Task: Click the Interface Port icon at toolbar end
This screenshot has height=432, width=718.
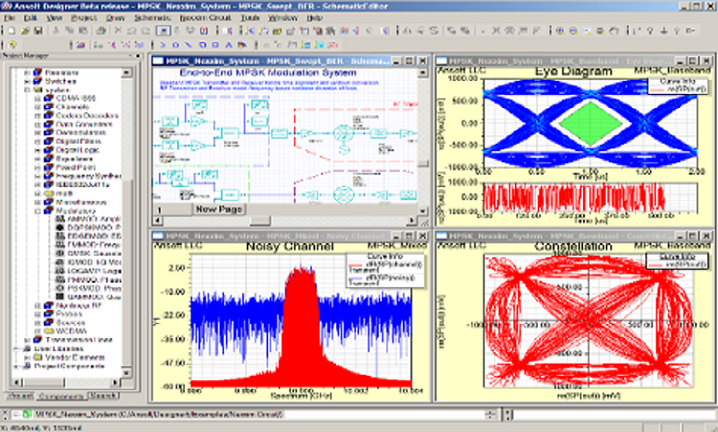Action: tap(691, 31)
